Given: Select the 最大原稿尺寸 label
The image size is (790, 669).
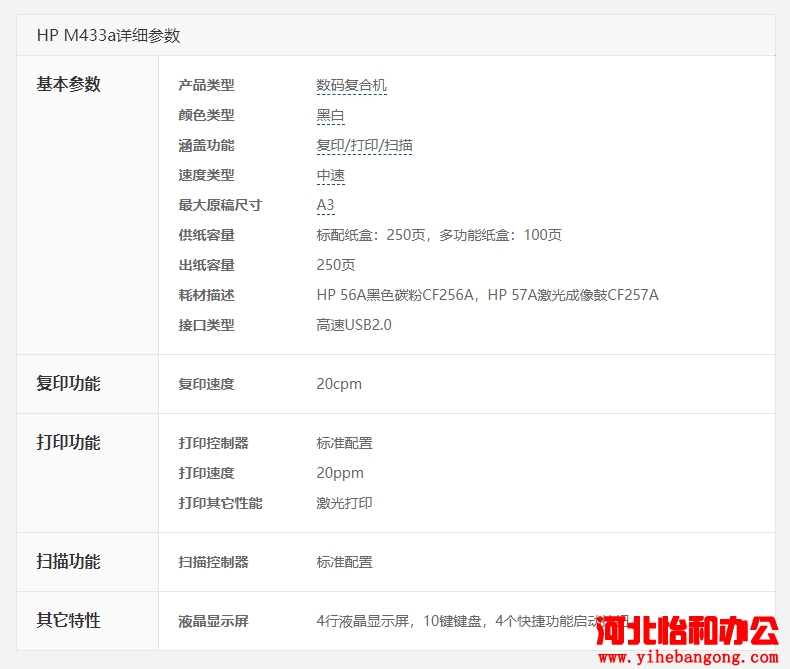Looking at the screenshot, I should pos(220,205).
